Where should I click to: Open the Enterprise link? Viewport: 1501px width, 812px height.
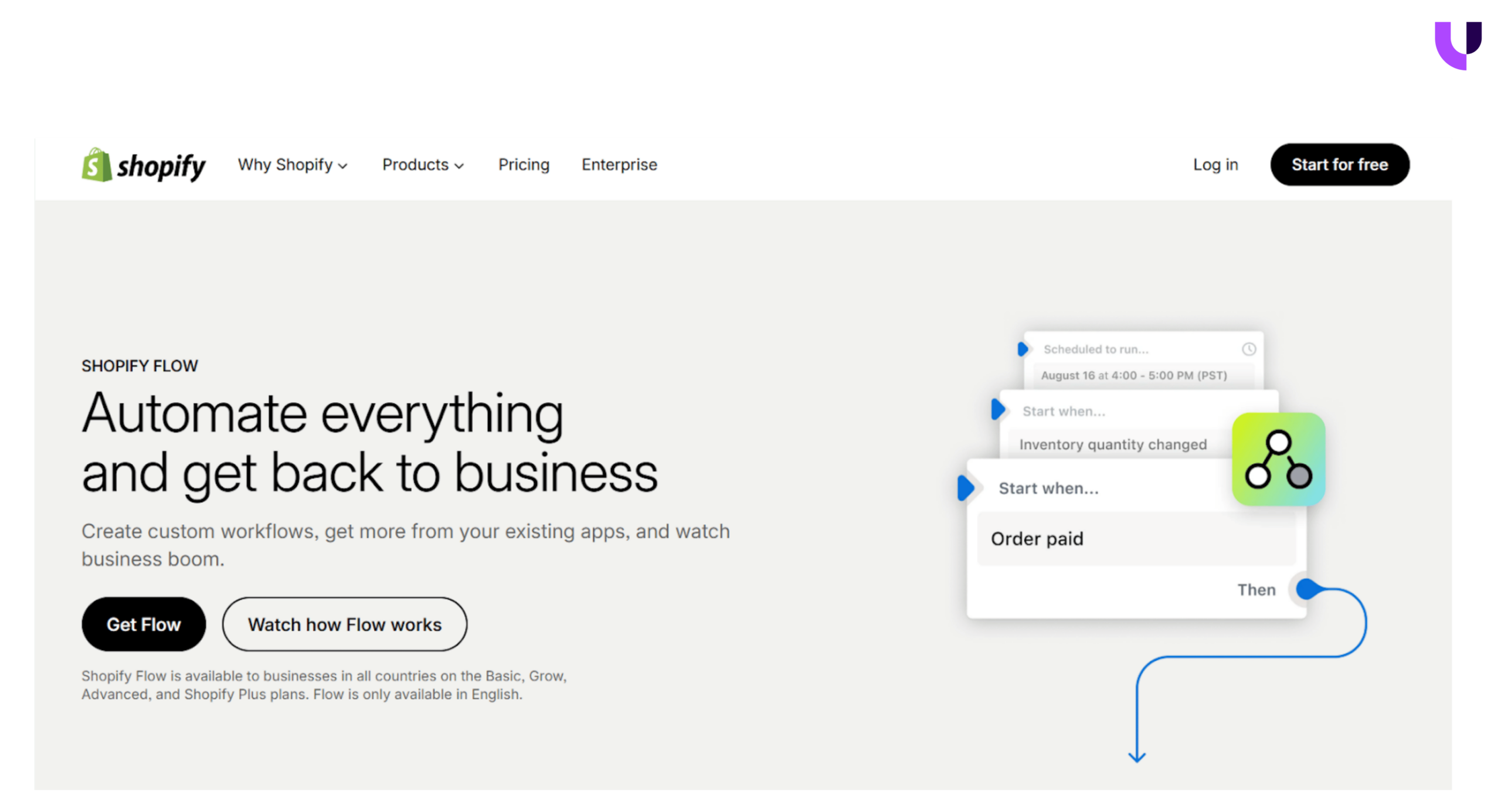pos(619,165)
